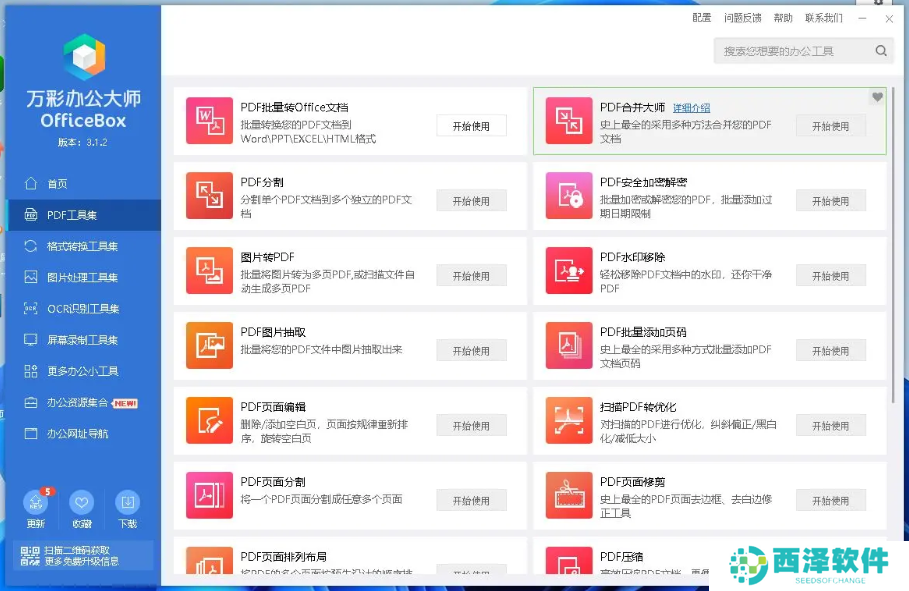The width and height of the screenshot is (909, 591).
Task: Select the PDF分割 split tool icon
Action: tap(209, 195)
